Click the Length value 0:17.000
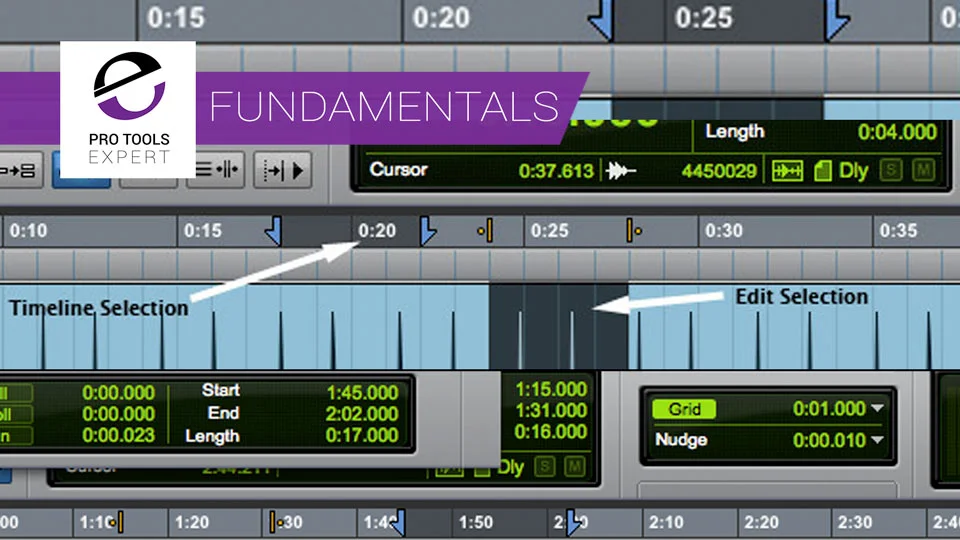 (x=362, y=435)
